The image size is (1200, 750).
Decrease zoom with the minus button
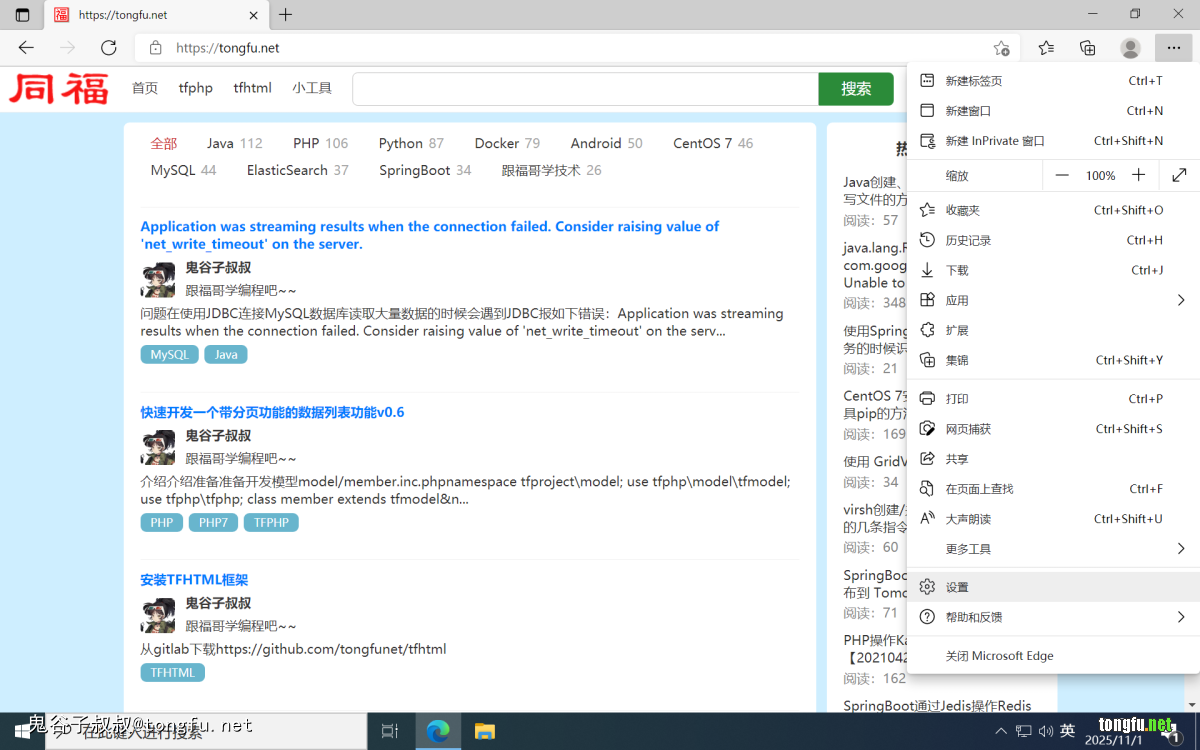coord(1062,175)
